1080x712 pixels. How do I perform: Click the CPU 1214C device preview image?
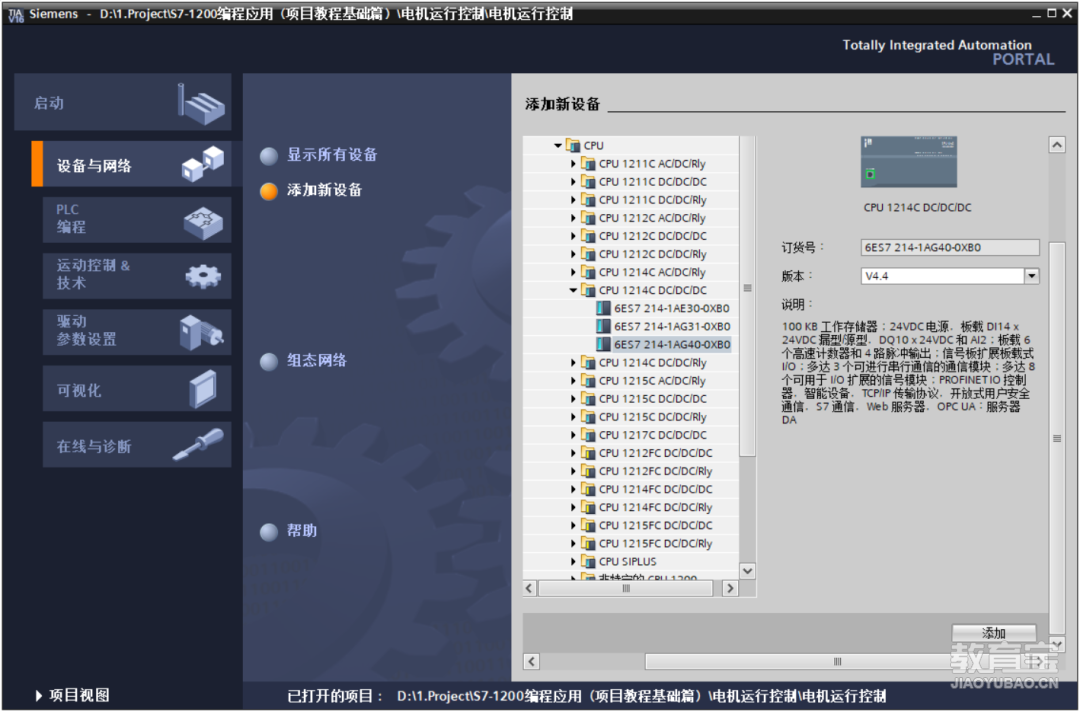point(908,162)
